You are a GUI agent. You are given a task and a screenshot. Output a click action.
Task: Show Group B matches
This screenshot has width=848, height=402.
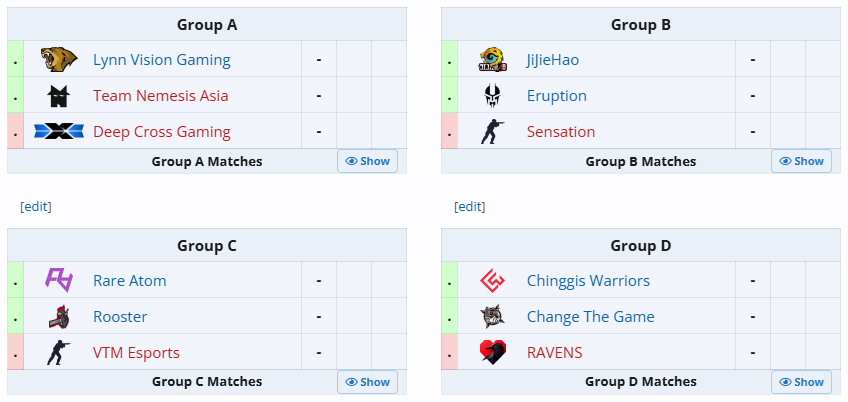pyautogui.click(x=801, y=161)
